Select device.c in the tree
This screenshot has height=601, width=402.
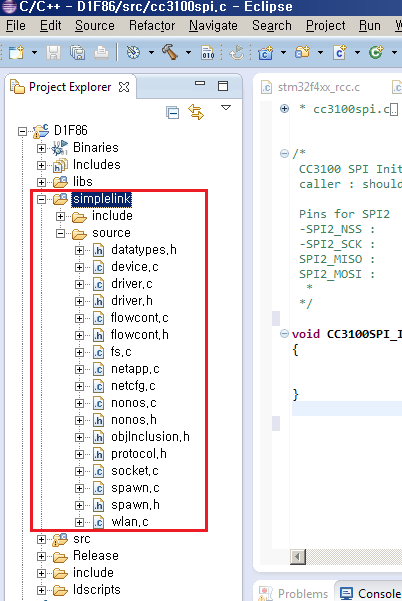[x=135, y=267]
